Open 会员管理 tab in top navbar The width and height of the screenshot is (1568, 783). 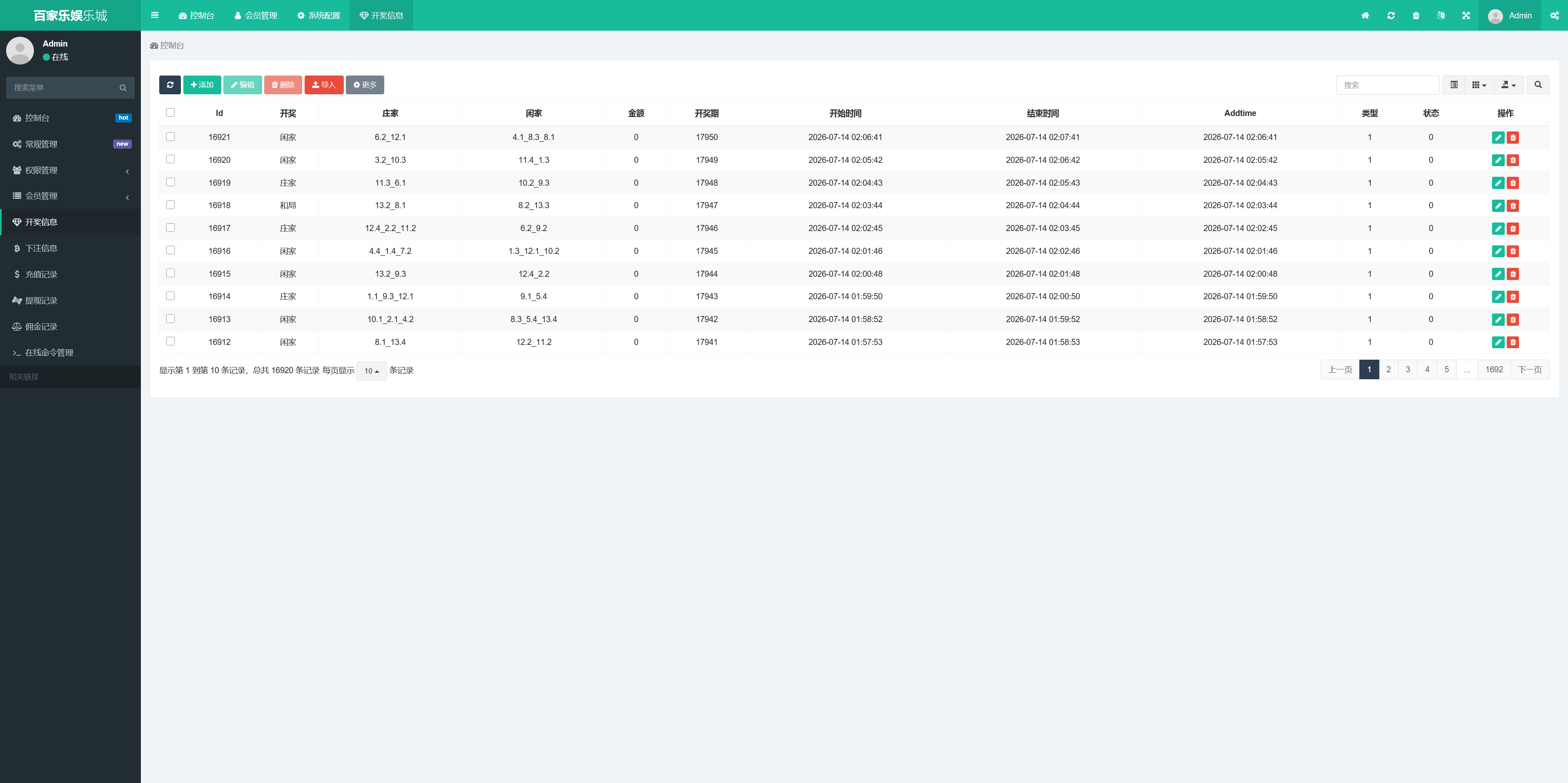coord(256,15)
